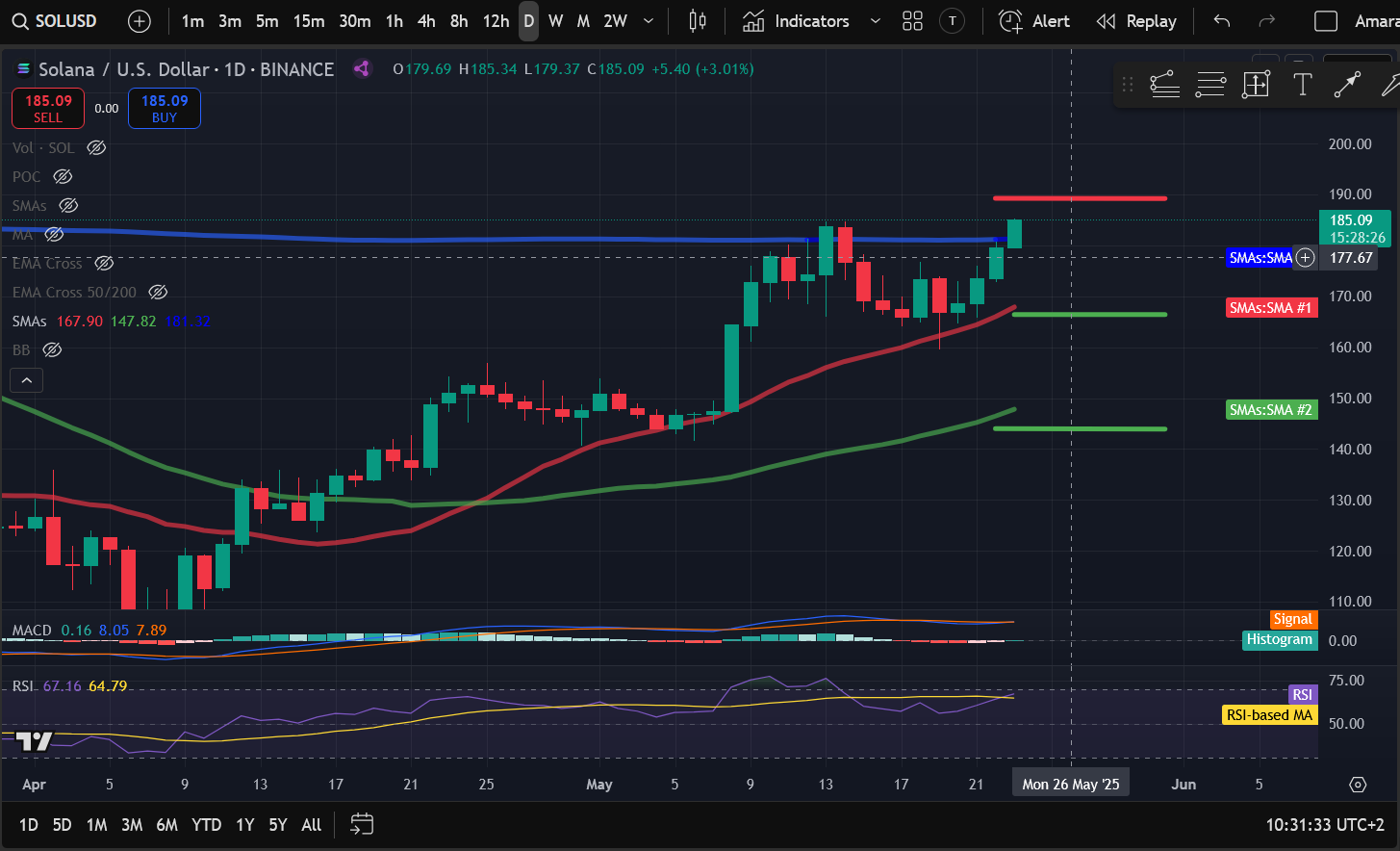Show the hidden Vol · SOL indicator

tap(96, 147)
